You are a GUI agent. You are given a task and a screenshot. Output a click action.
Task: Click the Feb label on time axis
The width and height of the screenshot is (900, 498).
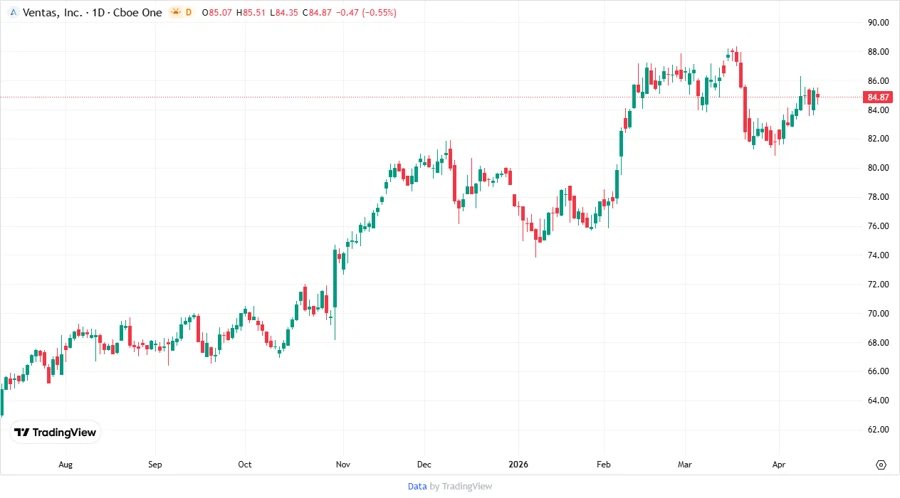pos(603,465)
